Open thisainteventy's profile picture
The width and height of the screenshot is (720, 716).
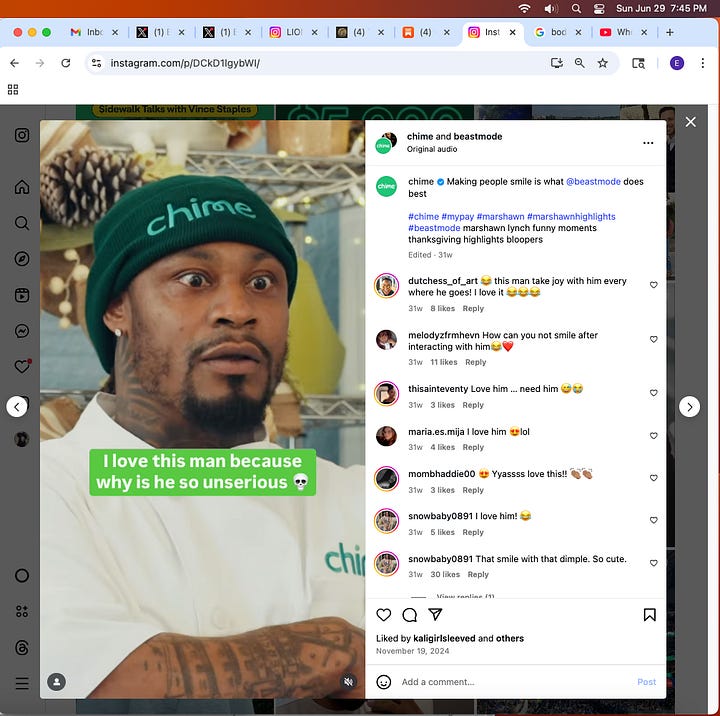pos(386,393)
